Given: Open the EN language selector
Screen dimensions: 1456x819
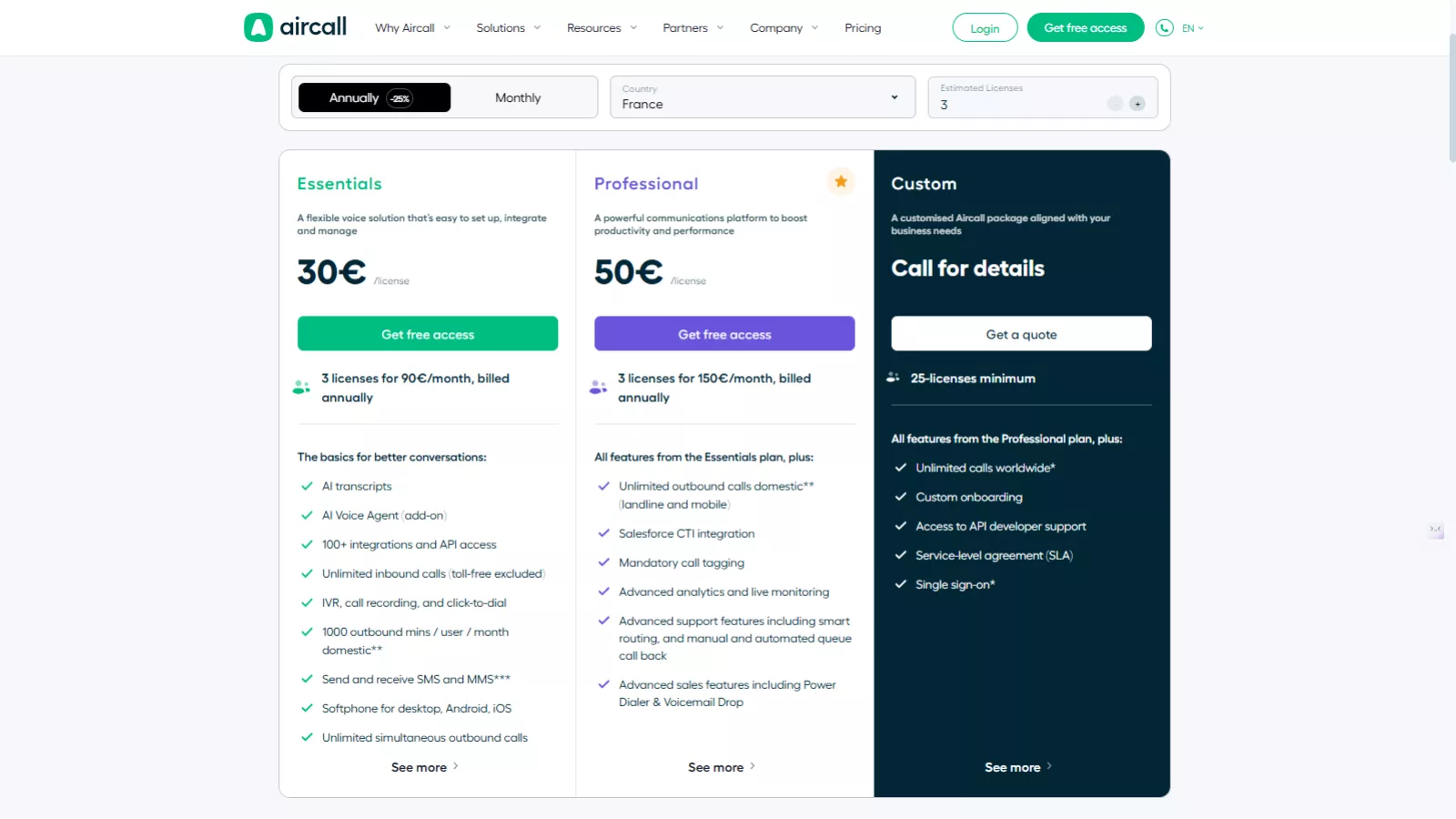Looking at the screenshot, I should coord(1189,27).
